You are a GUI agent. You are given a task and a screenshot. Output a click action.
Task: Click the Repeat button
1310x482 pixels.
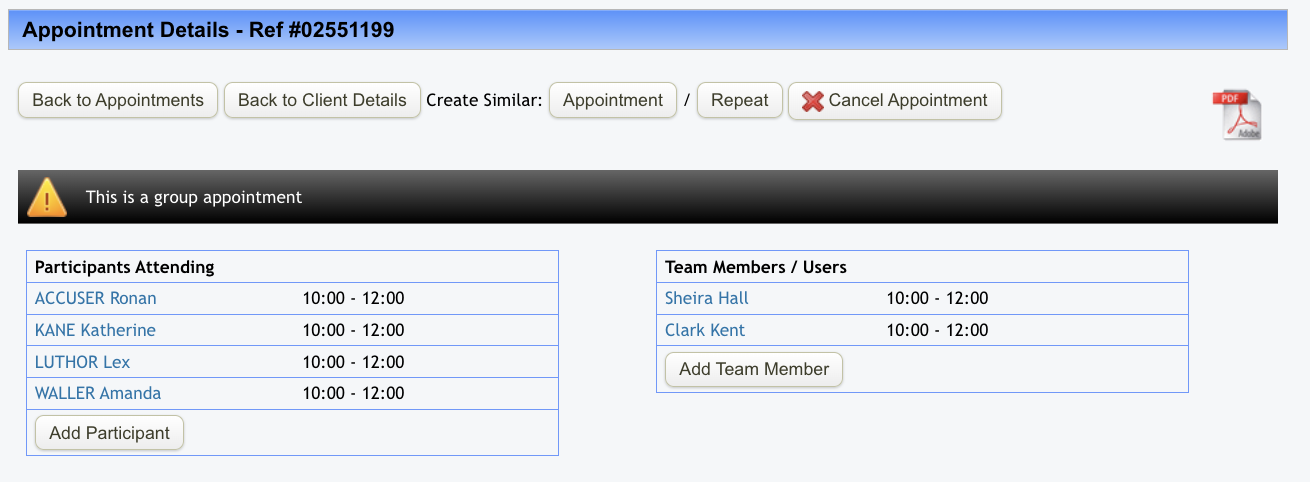[x=739, y=101]
